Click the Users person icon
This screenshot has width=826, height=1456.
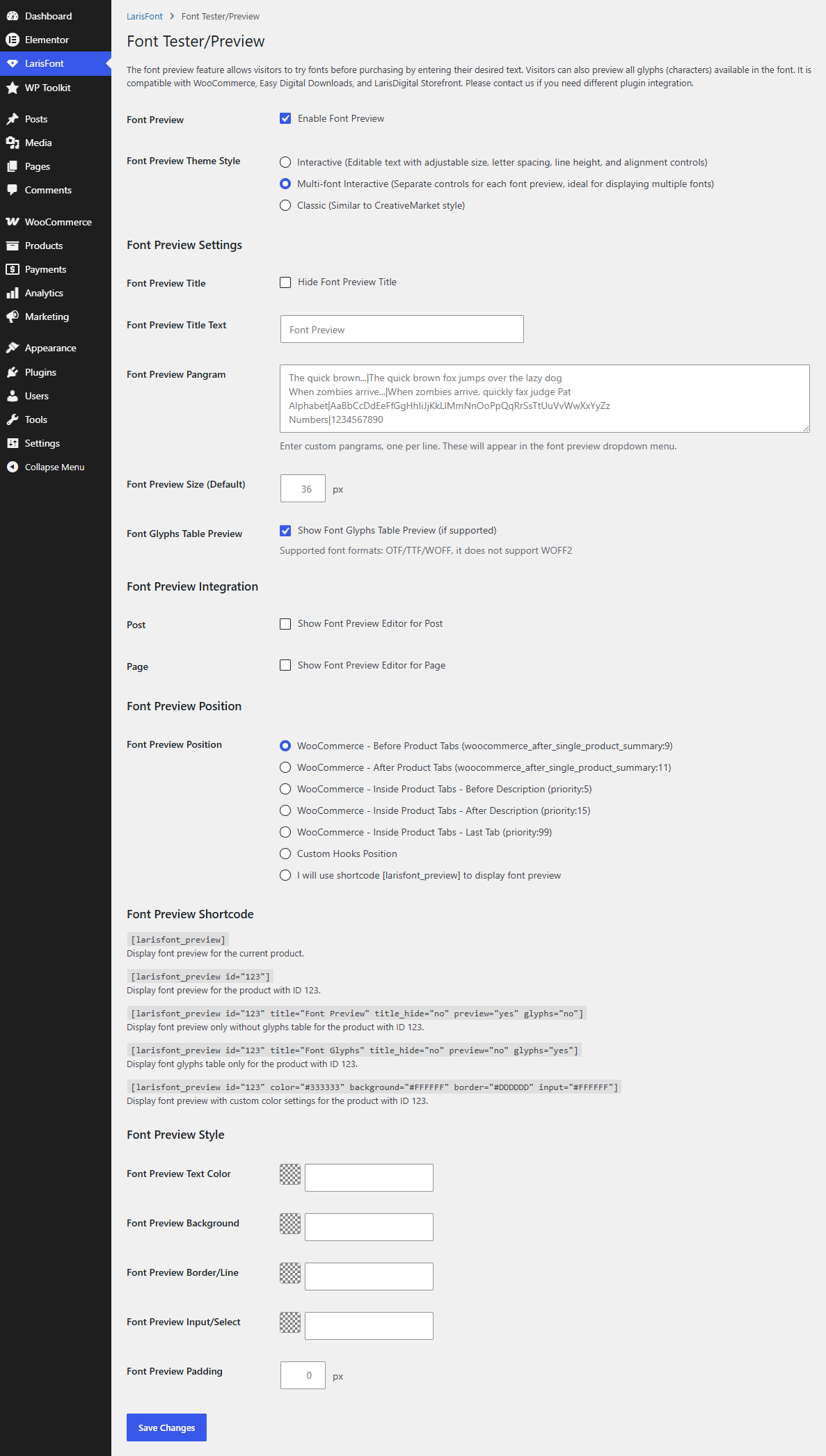(13, 396)
